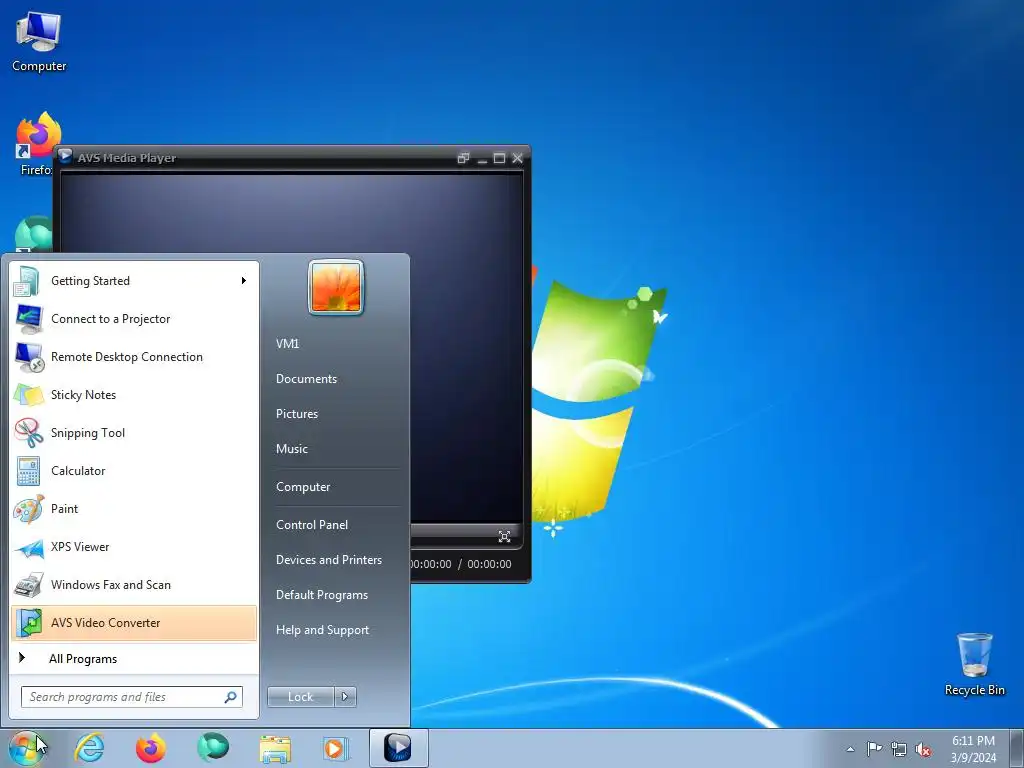Screen dimensions: 1024x768
Task: Toggle fullscreen in AVS Media Player
Action: point(504,537)
